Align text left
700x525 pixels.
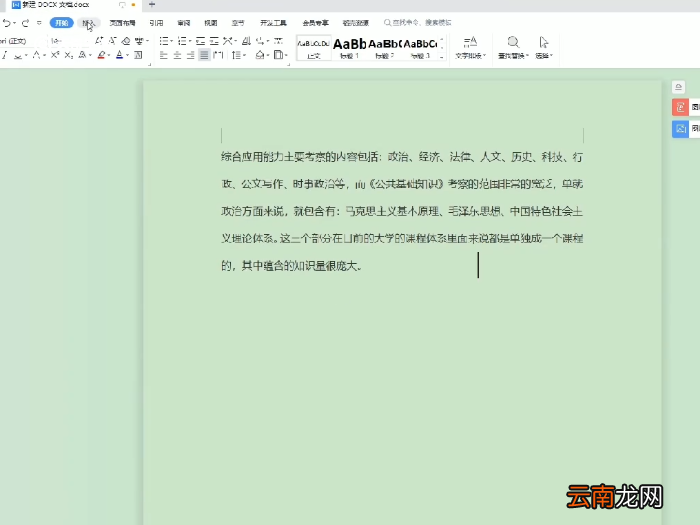click(163, 55)
